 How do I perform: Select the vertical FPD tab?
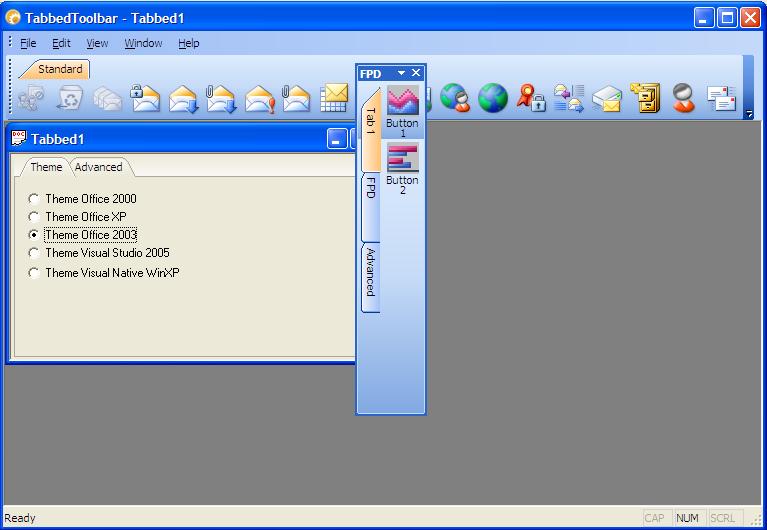click(370, 188)
